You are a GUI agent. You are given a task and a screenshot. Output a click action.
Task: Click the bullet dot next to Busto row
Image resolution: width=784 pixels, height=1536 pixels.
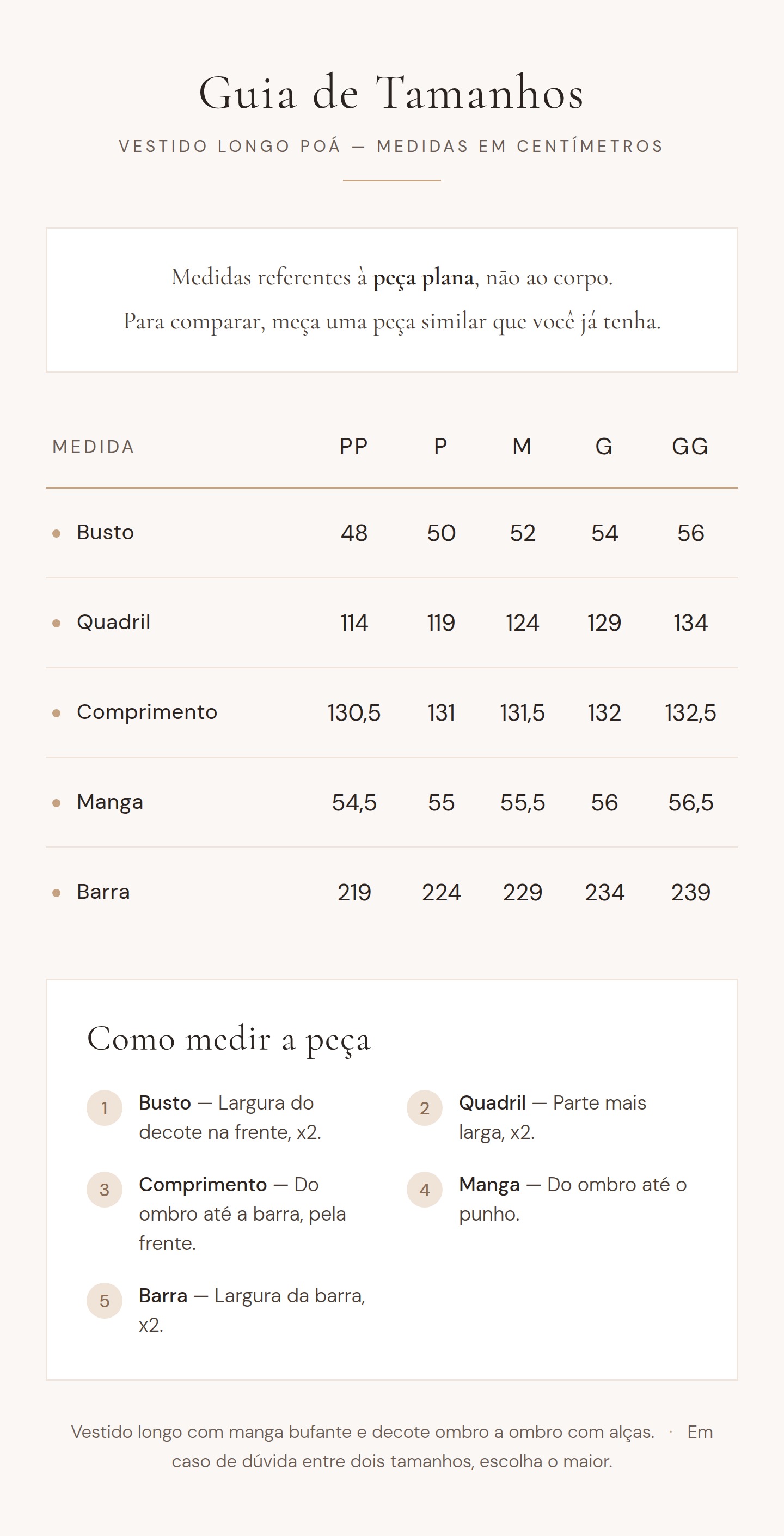[57, 533]
